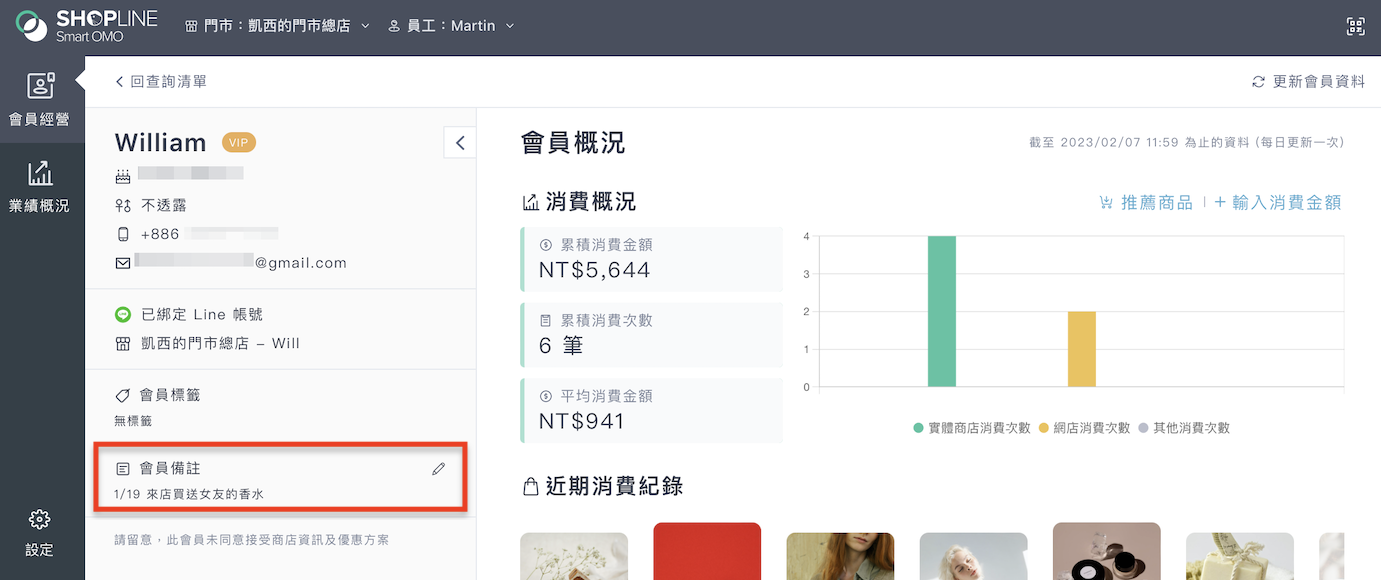Click the 推薦商品 link
Image resolution: width=1381 pixels, height=580 pixels.
[x=1146, y=202]
